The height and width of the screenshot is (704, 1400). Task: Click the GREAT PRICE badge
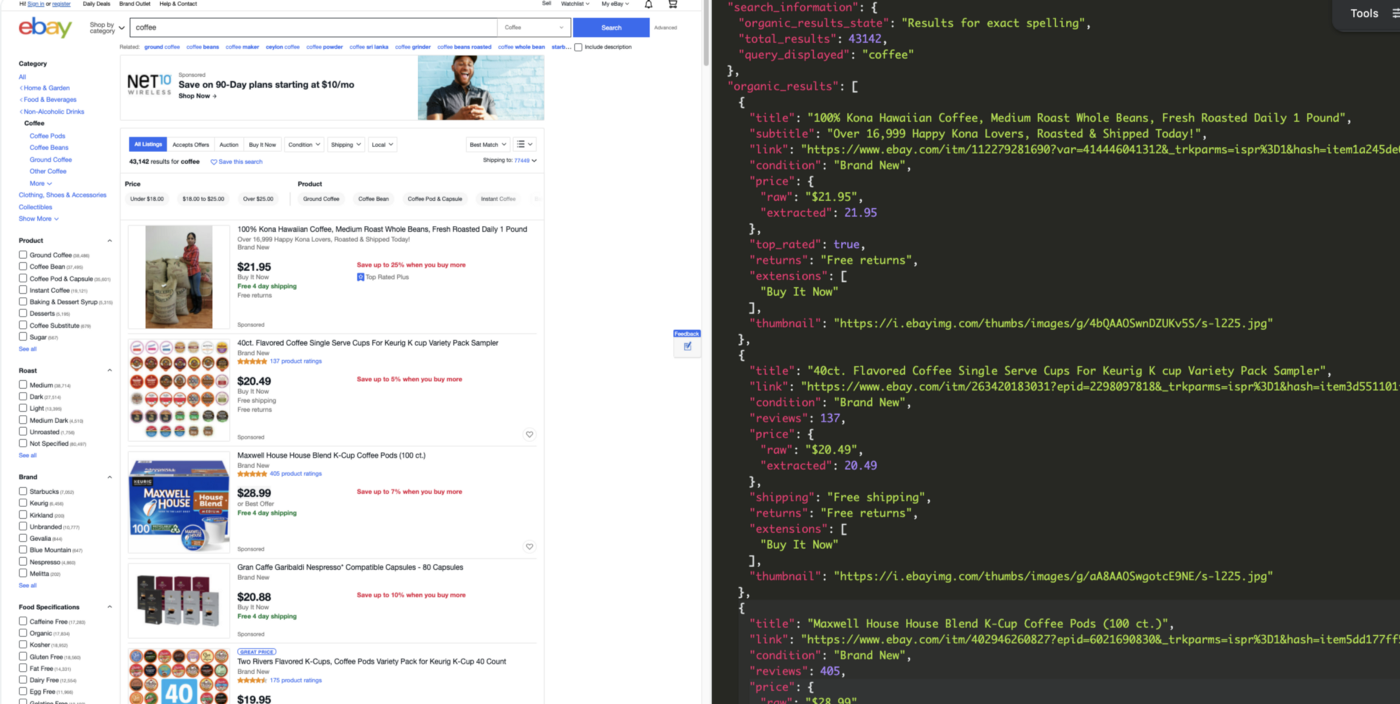[x=257, y=652]
